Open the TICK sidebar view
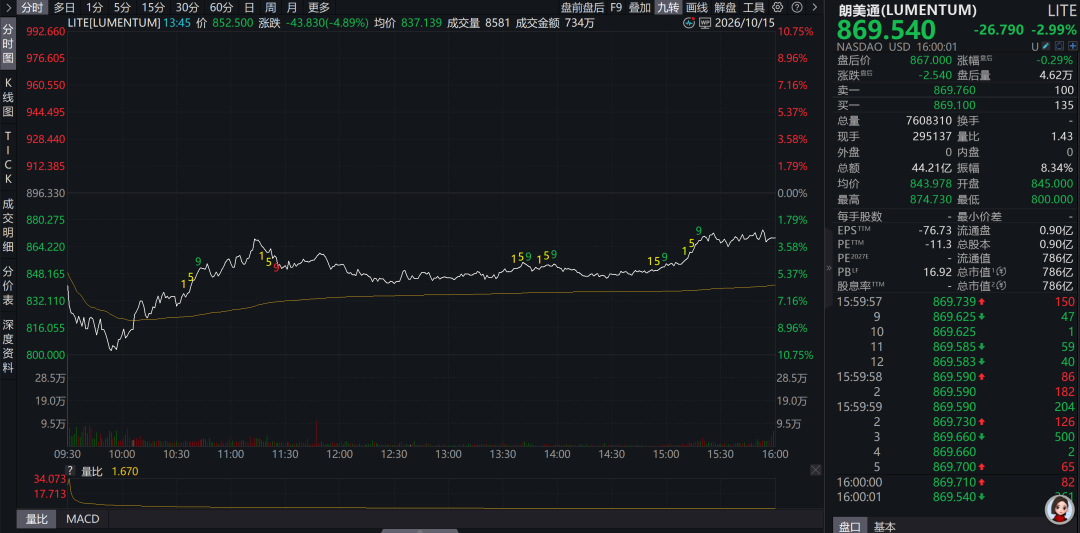 coord(8,156)
